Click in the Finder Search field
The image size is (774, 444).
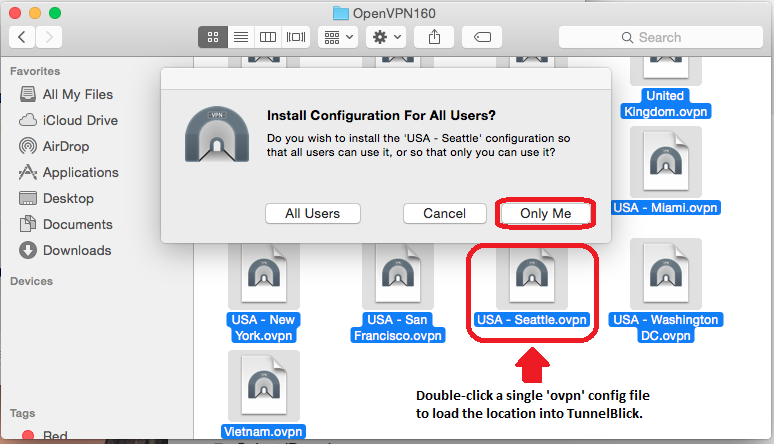(x=658, y=37)
